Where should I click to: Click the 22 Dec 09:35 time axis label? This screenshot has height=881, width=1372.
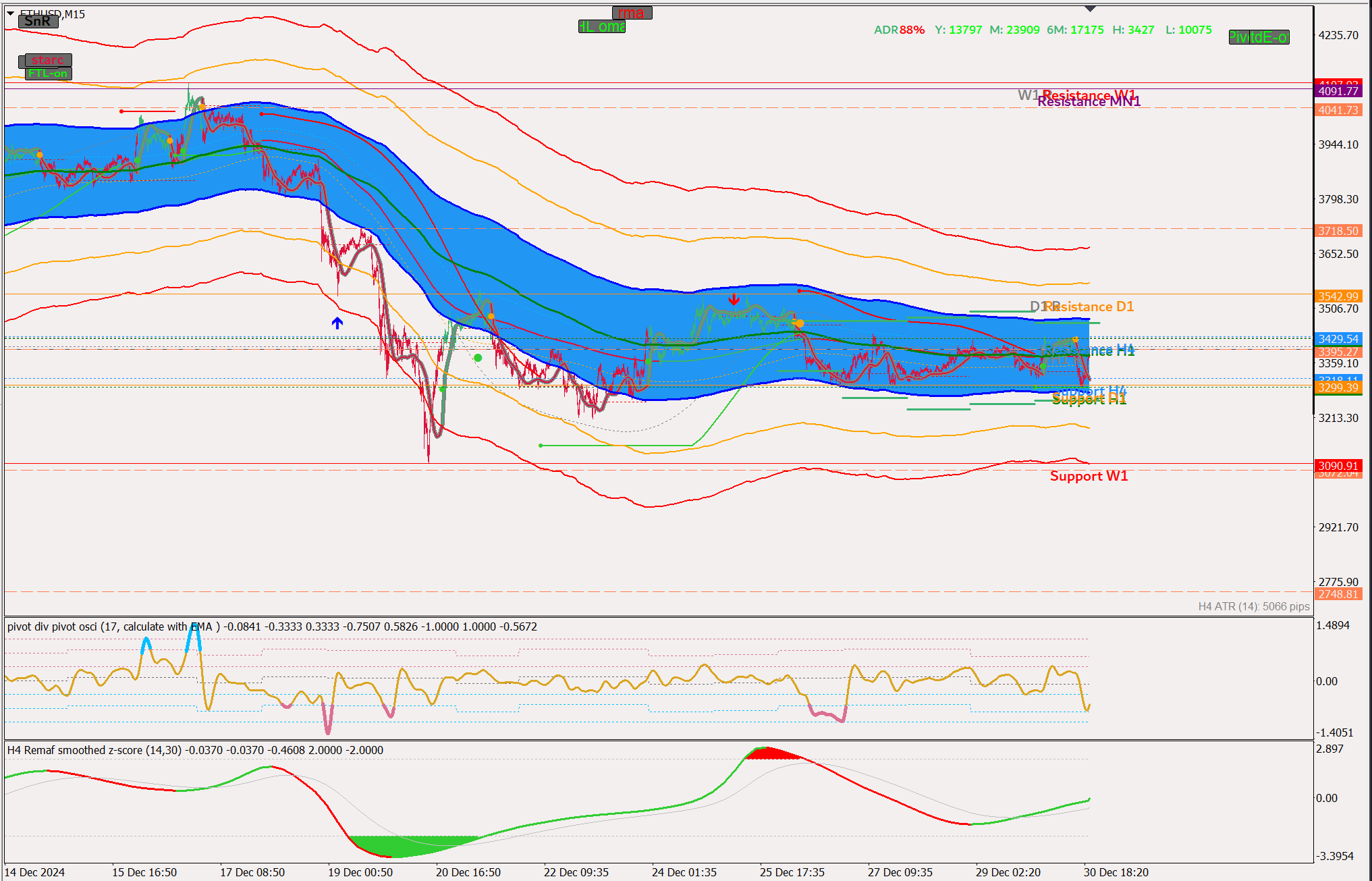click(576, 872)
